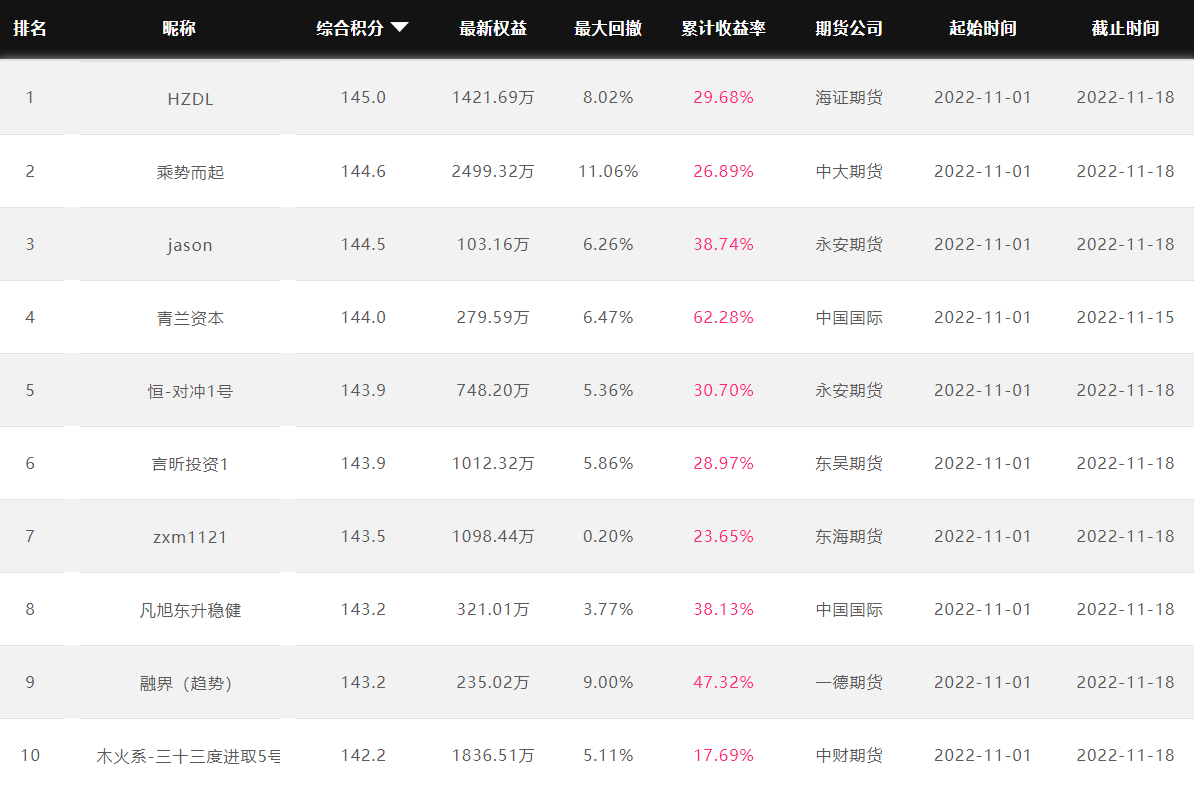Click the equity value 103.16万

[493, 244]
